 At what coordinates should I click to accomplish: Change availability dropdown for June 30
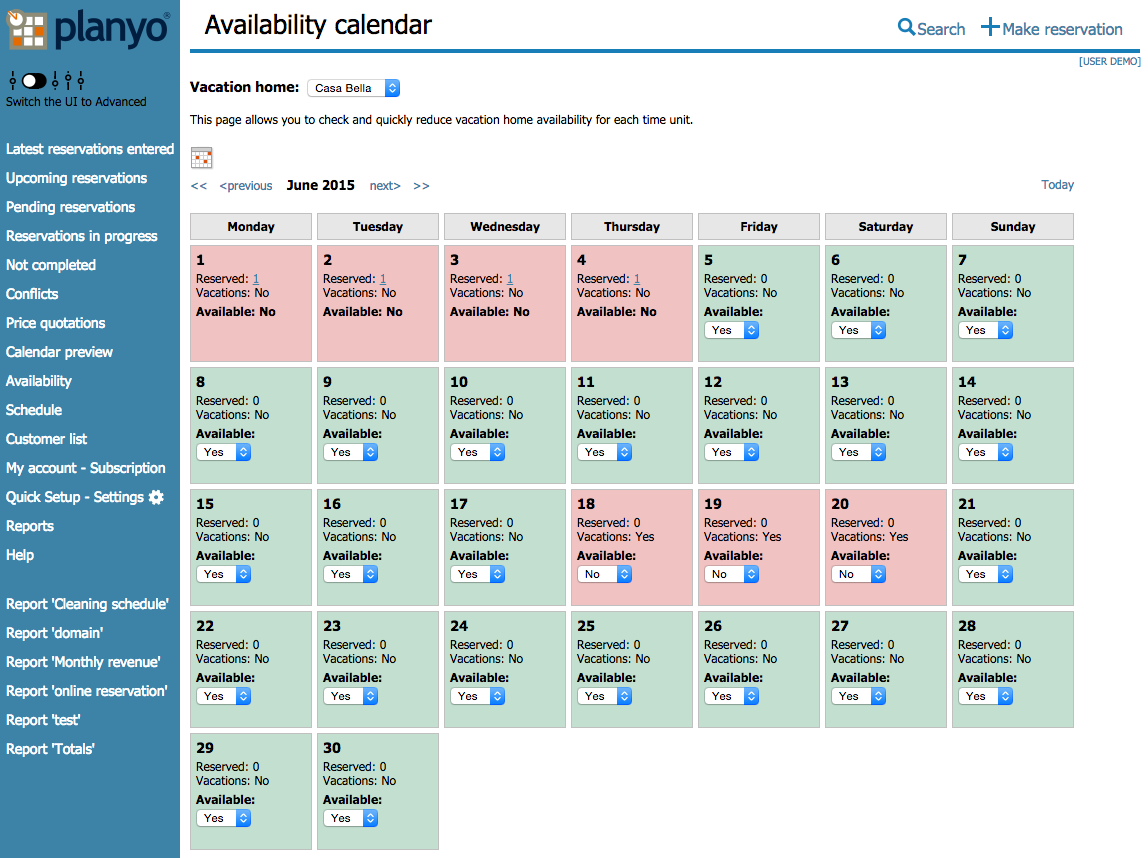click(351, 818)
